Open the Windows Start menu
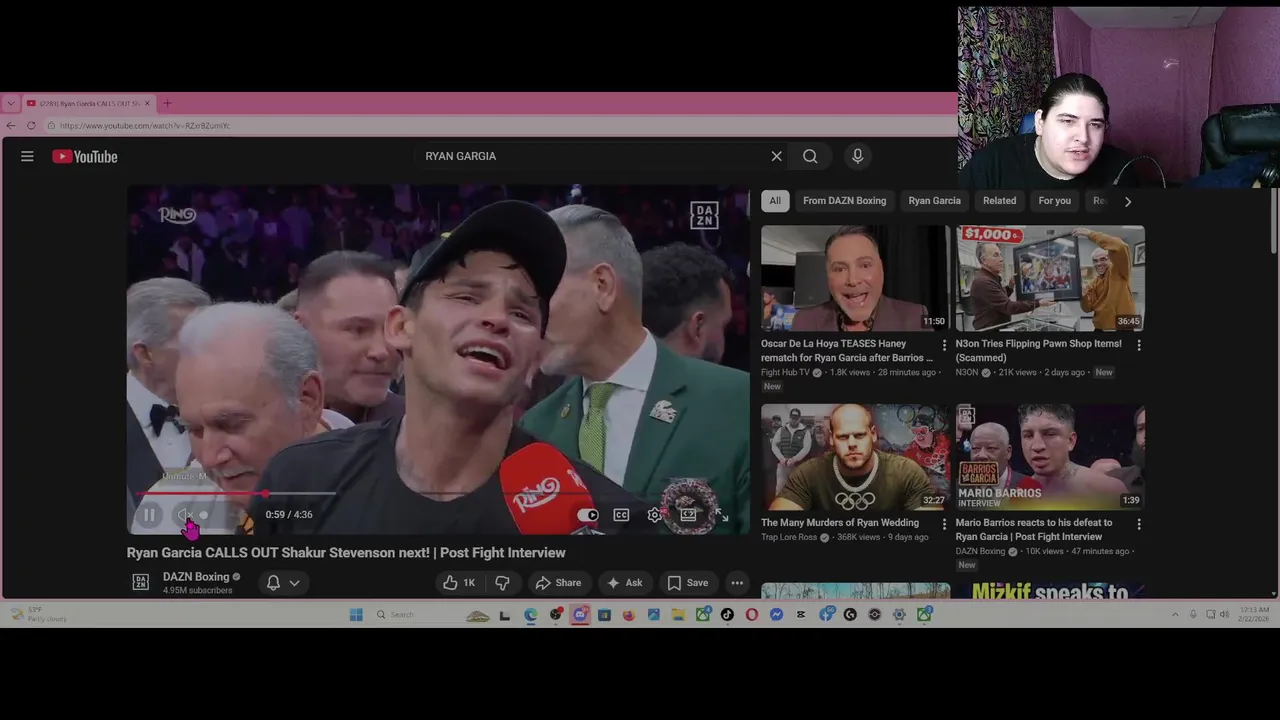 click(x=356, y=615)
